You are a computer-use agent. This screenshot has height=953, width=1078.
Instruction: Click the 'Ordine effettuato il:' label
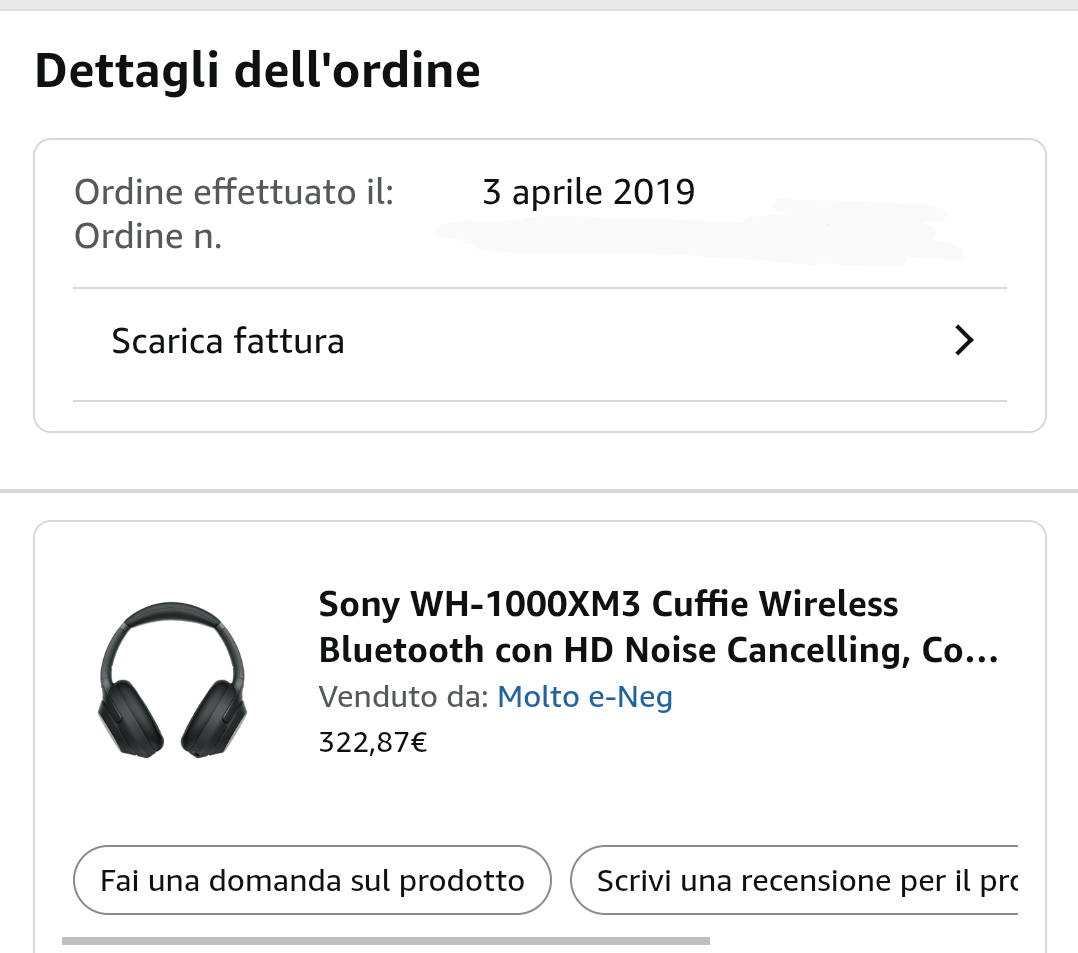coord(233,191)
